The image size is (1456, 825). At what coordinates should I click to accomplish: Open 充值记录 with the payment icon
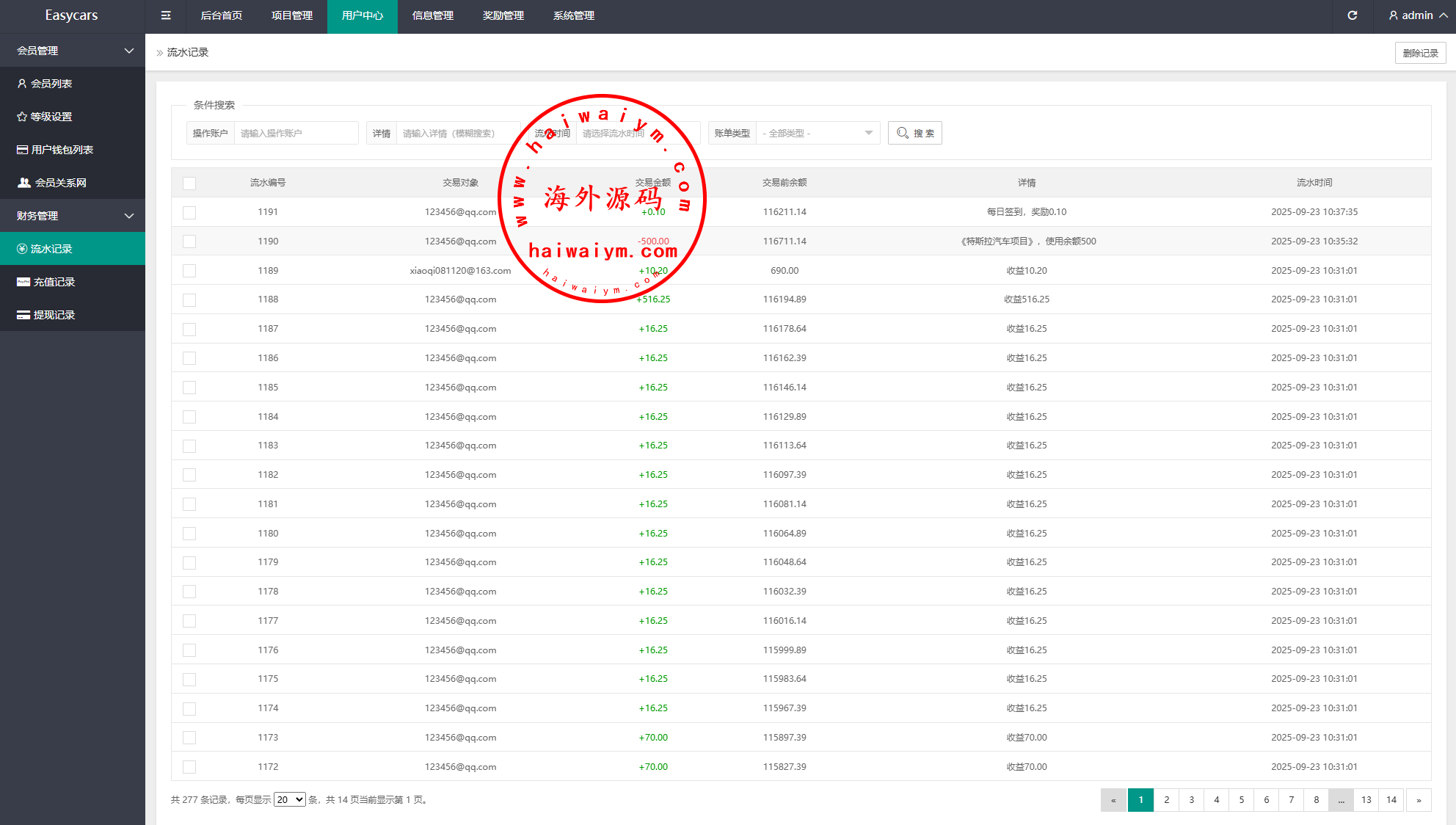[54, 282]
